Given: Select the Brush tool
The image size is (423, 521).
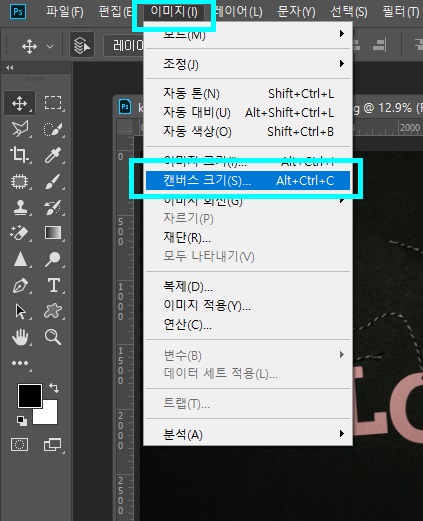Looking at the screenshot, I should (x=53, y=181).
